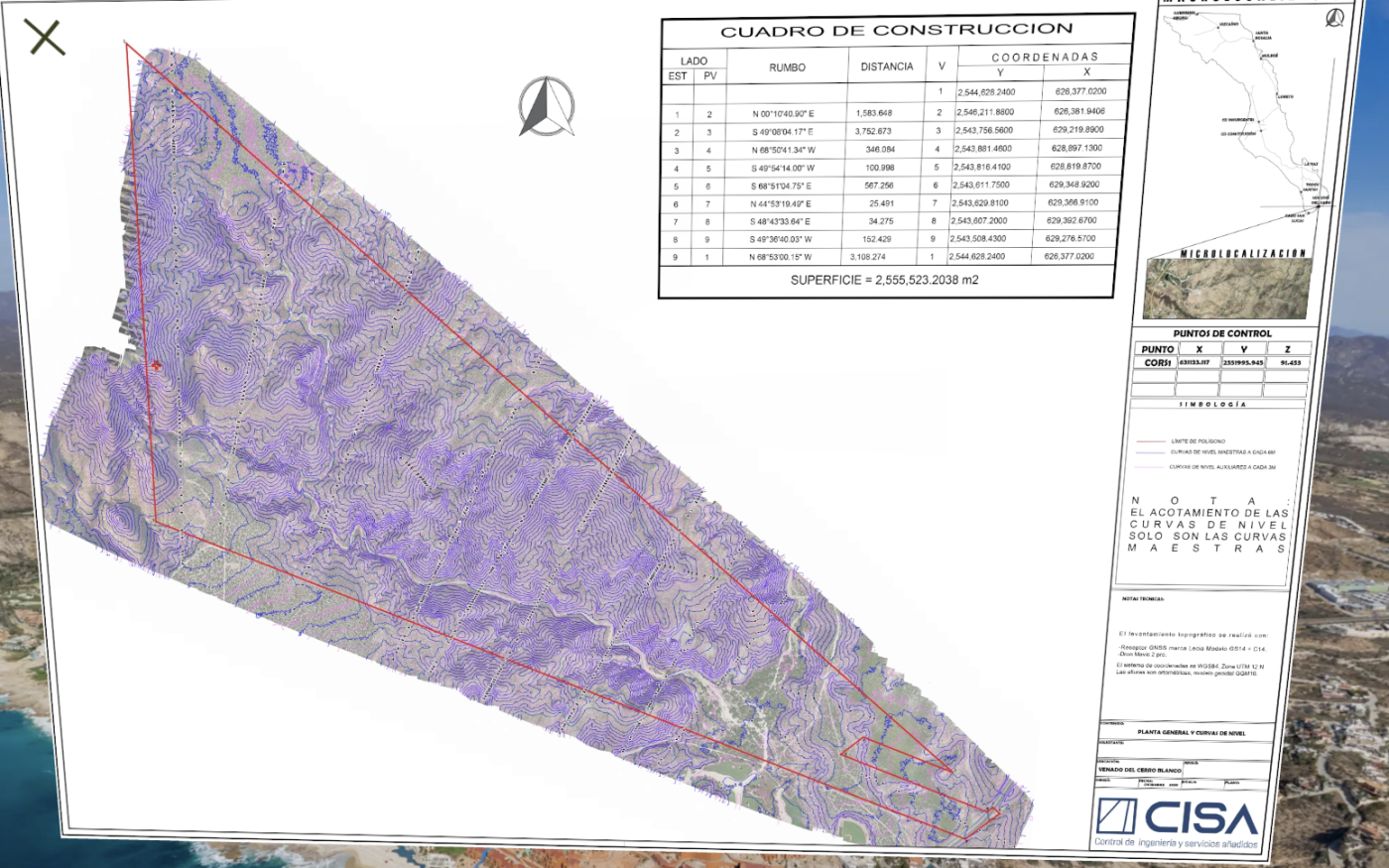Click the Puntos de Control heading

pos(1221,334)
